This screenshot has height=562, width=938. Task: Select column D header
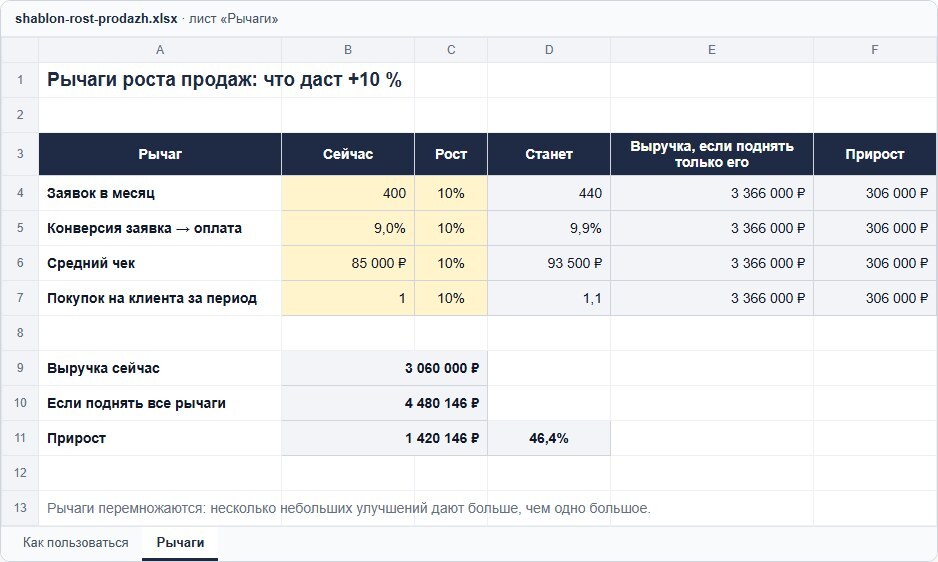[549, 50]
